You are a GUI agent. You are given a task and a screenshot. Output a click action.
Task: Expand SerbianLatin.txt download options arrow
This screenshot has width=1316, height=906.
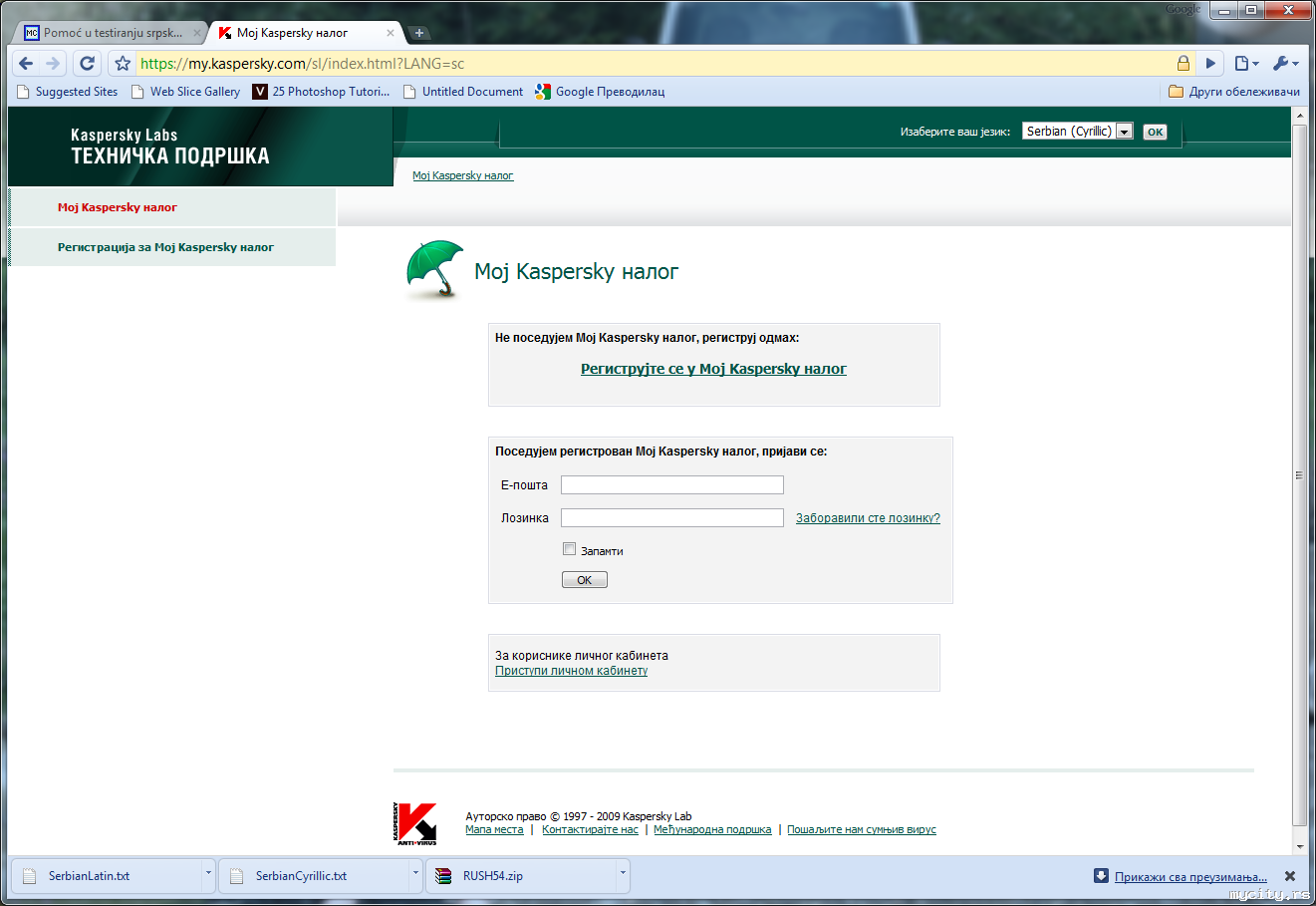pos(208,874)
